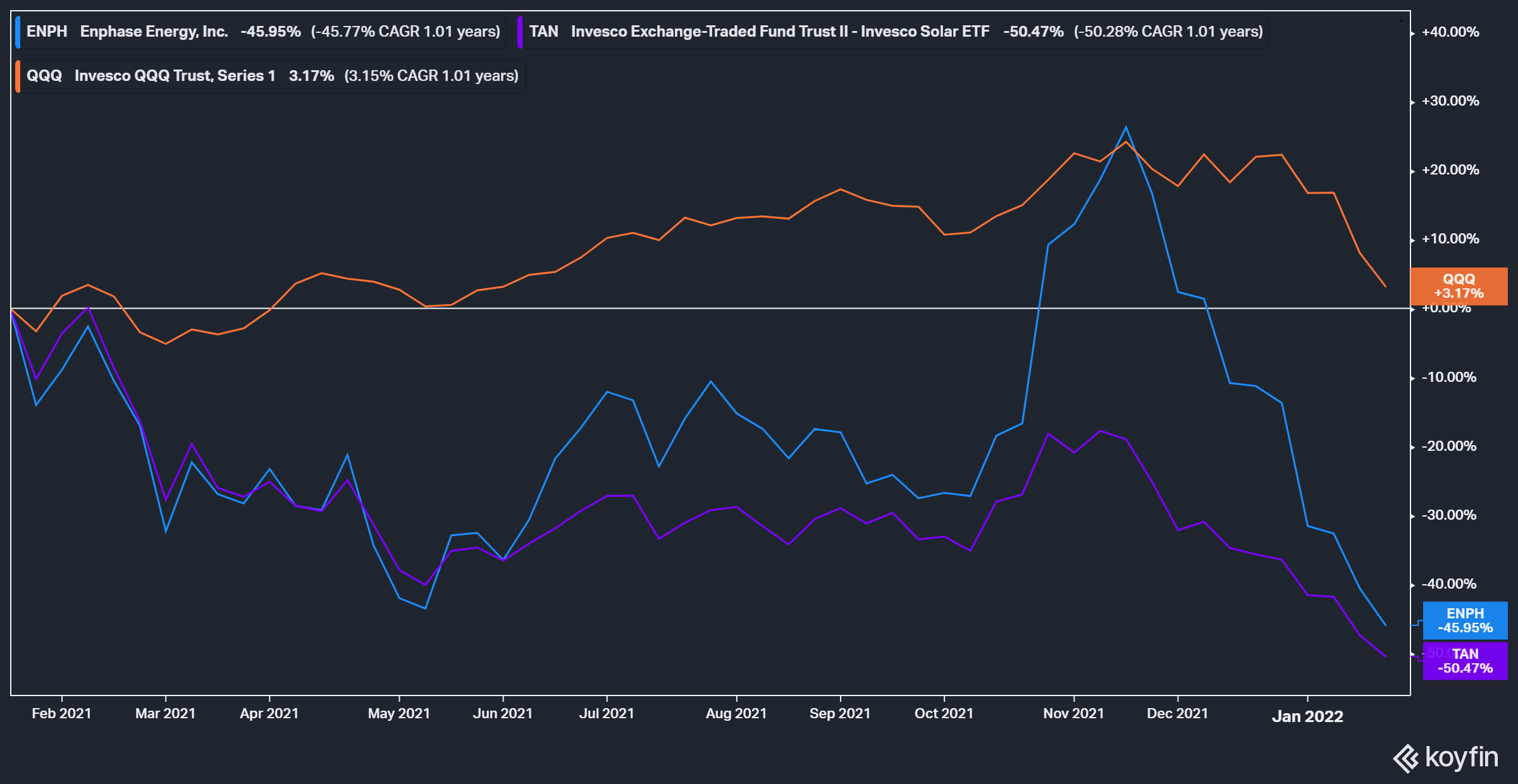Screen dimensions: 1518x784
Task: Click the Nov 2021 x-axis label
Action: 1073,714
